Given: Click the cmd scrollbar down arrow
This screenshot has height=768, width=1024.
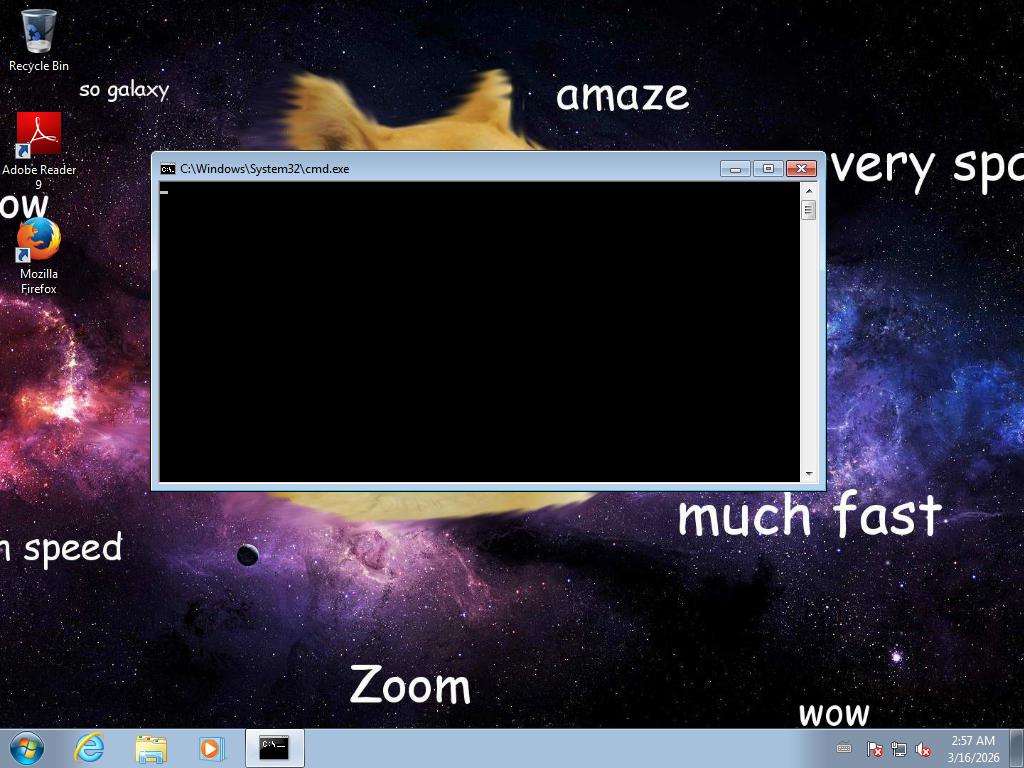Looking at the screenshot, I should coord(809,474).
